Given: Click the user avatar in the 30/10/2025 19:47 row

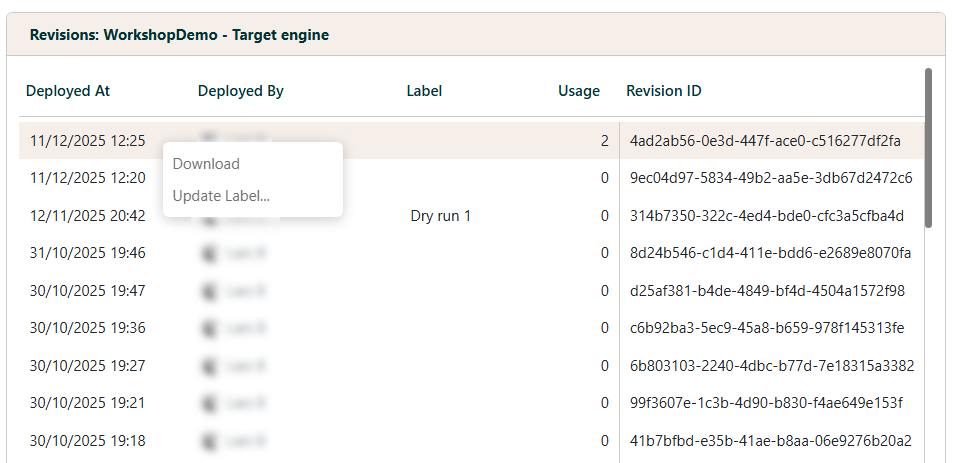Looking at the screenshot, I should pos(210,291).
